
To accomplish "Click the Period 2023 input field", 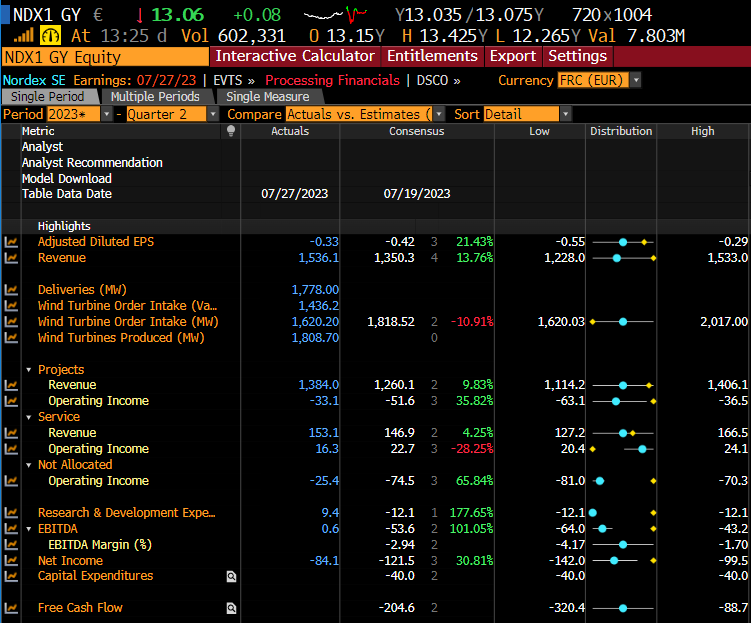I will tap(73, 114).
